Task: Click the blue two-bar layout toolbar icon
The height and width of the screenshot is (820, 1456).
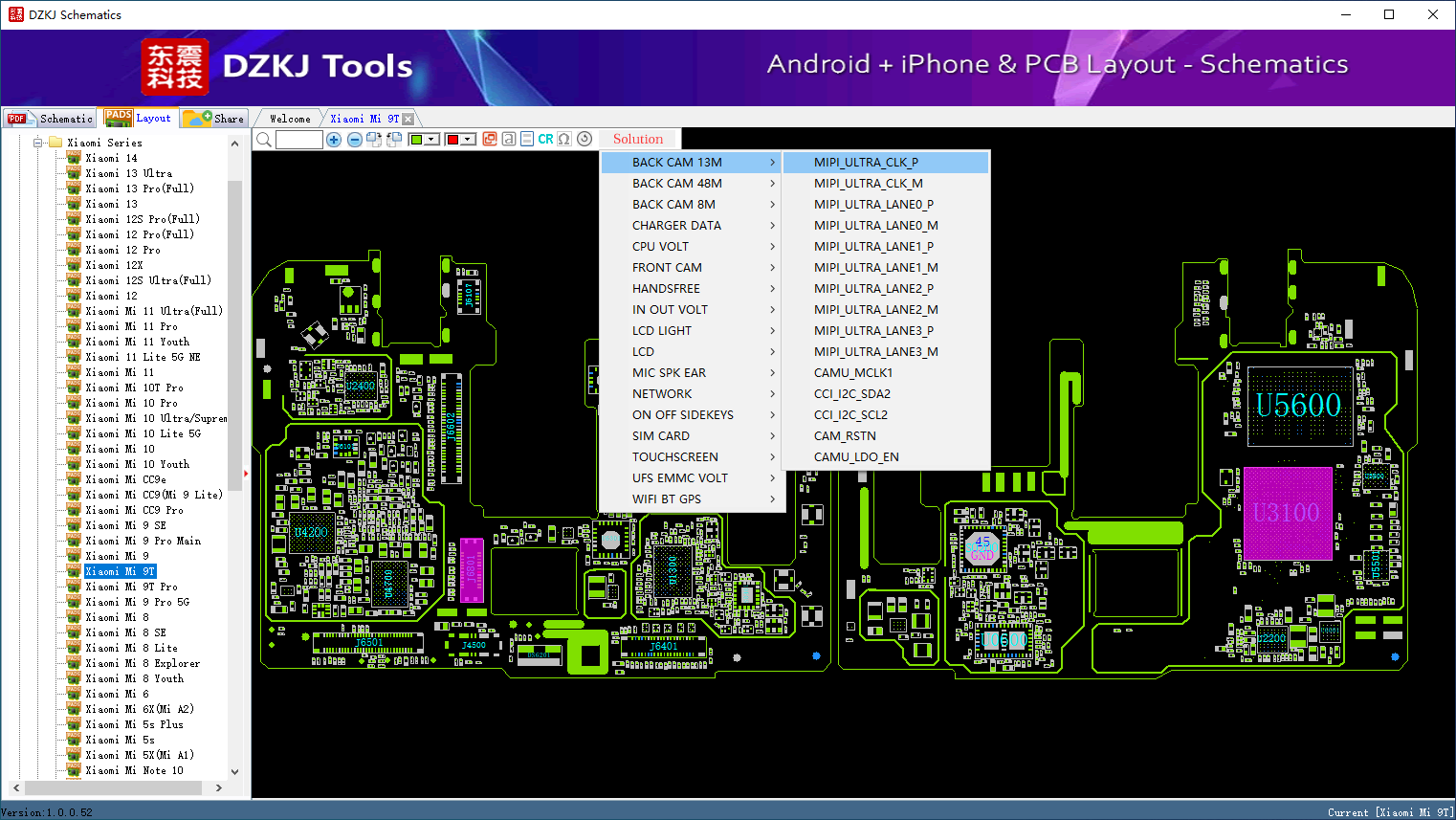Action: 527,139
